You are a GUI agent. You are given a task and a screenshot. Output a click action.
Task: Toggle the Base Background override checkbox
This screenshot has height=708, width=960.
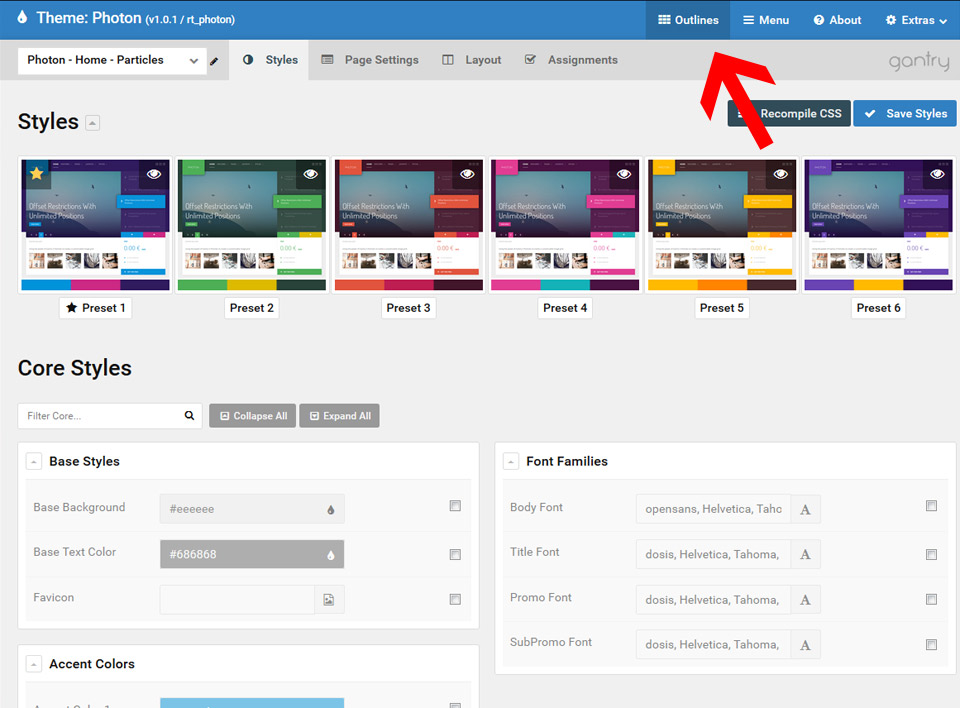click(455, 505)
